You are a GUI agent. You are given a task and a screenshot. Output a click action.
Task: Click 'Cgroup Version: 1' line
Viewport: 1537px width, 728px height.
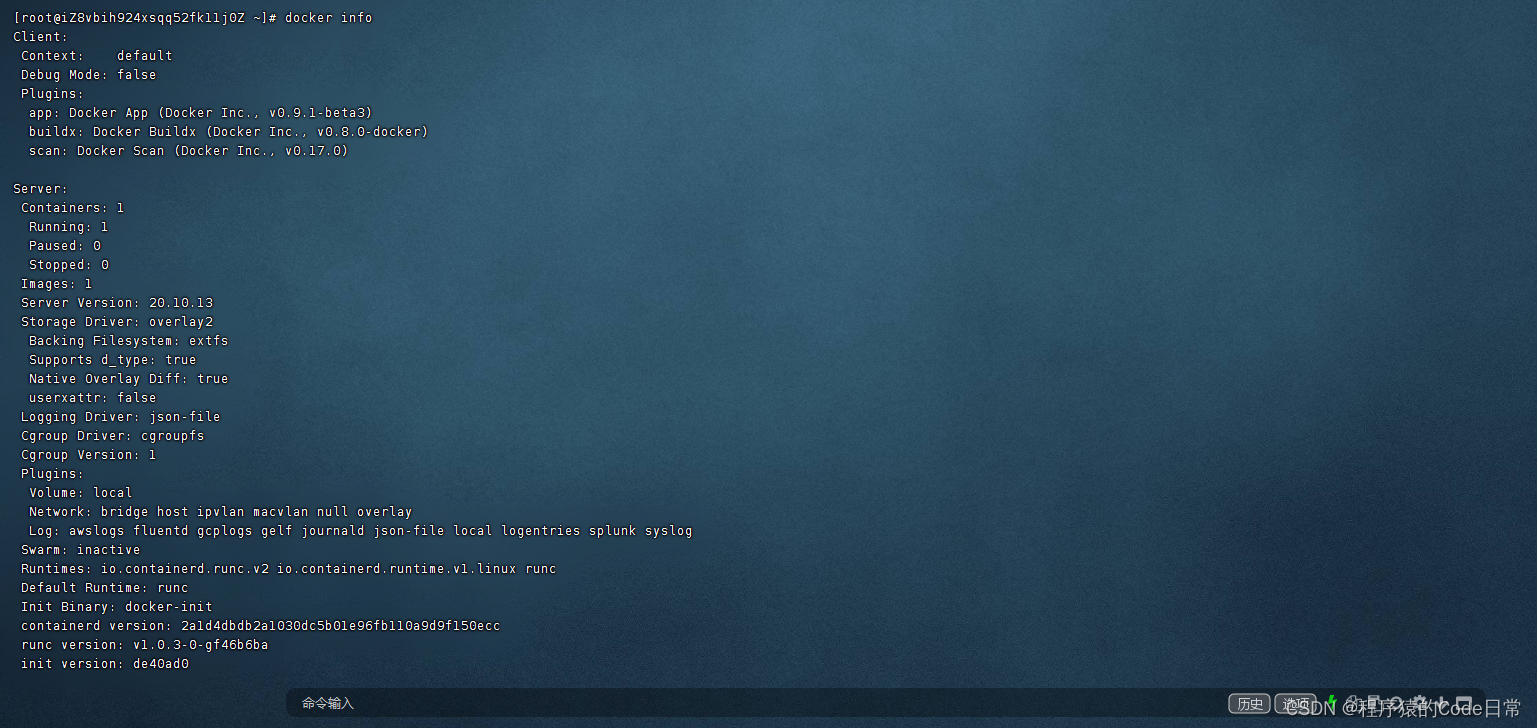(89, 455)
